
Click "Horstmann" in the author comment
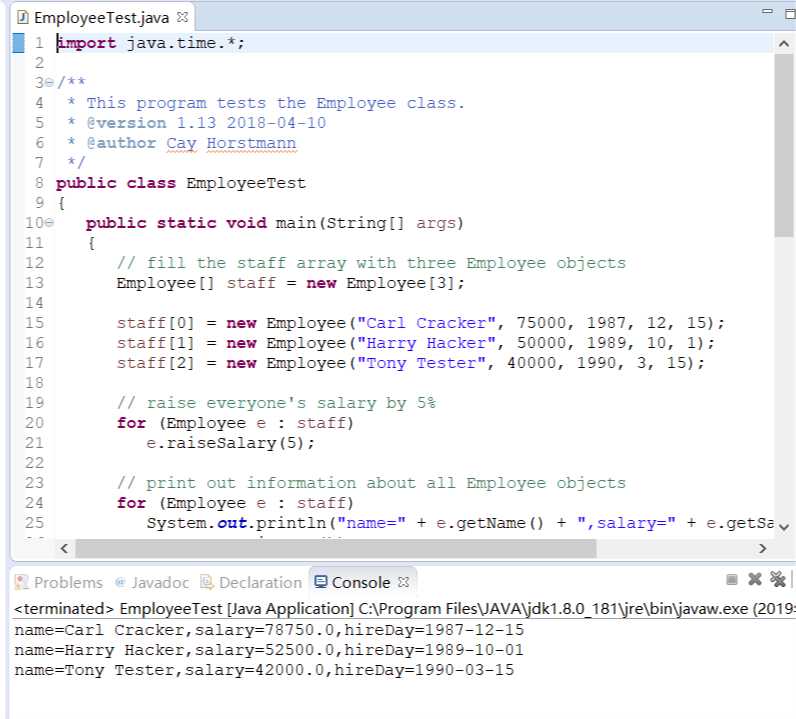[x=251, y=143]
